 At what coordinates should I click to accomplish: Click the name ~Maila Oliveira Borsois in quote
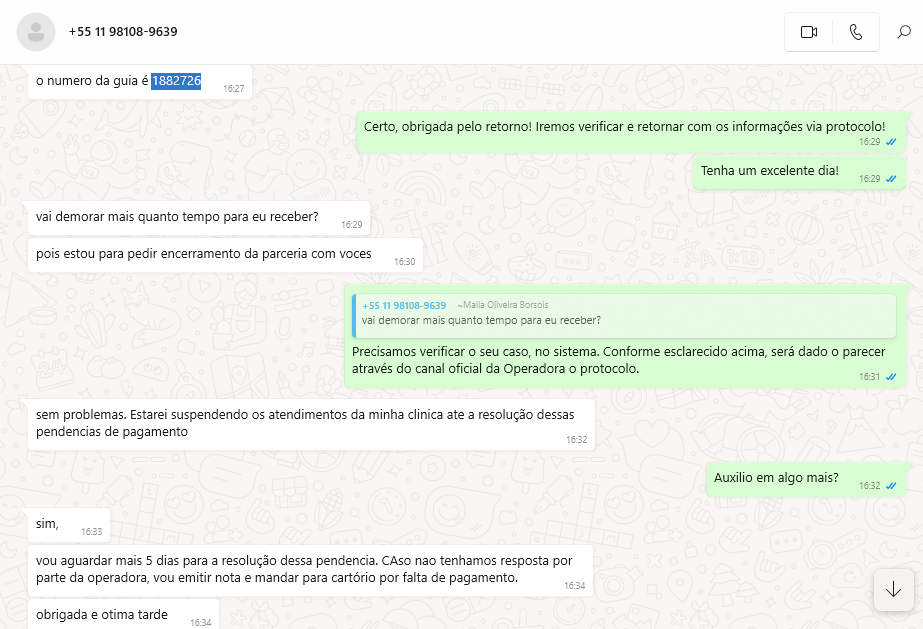coord(503,305)
